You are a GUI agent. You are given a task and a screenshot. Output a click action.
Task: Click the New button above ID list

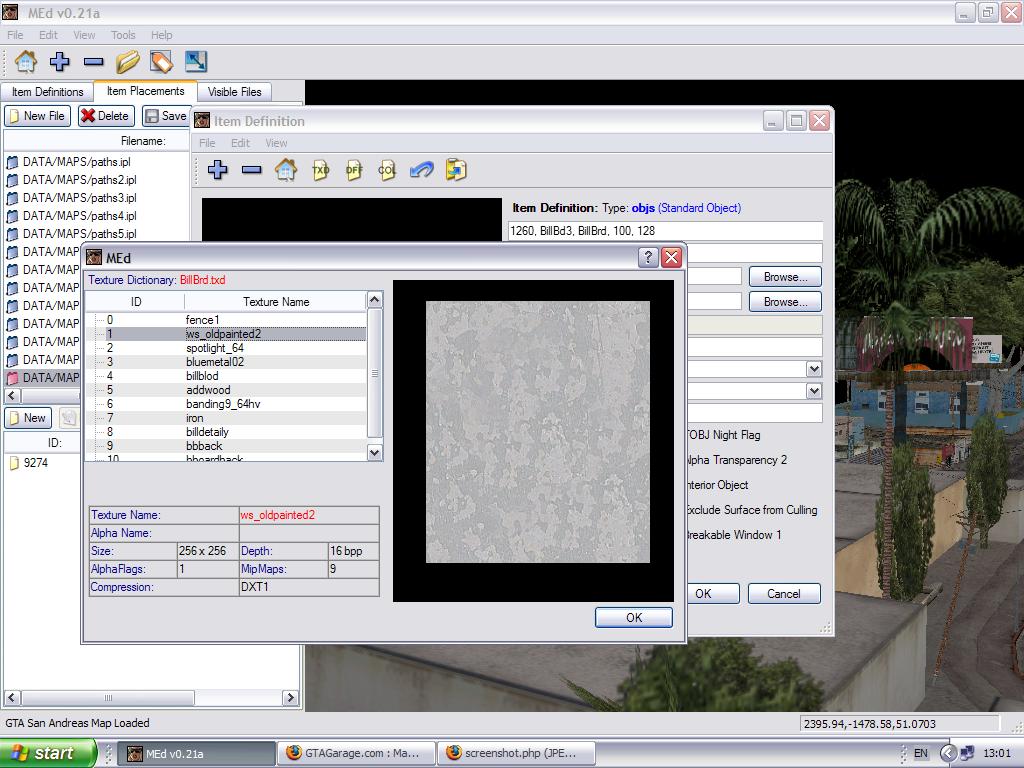point(28,418)
